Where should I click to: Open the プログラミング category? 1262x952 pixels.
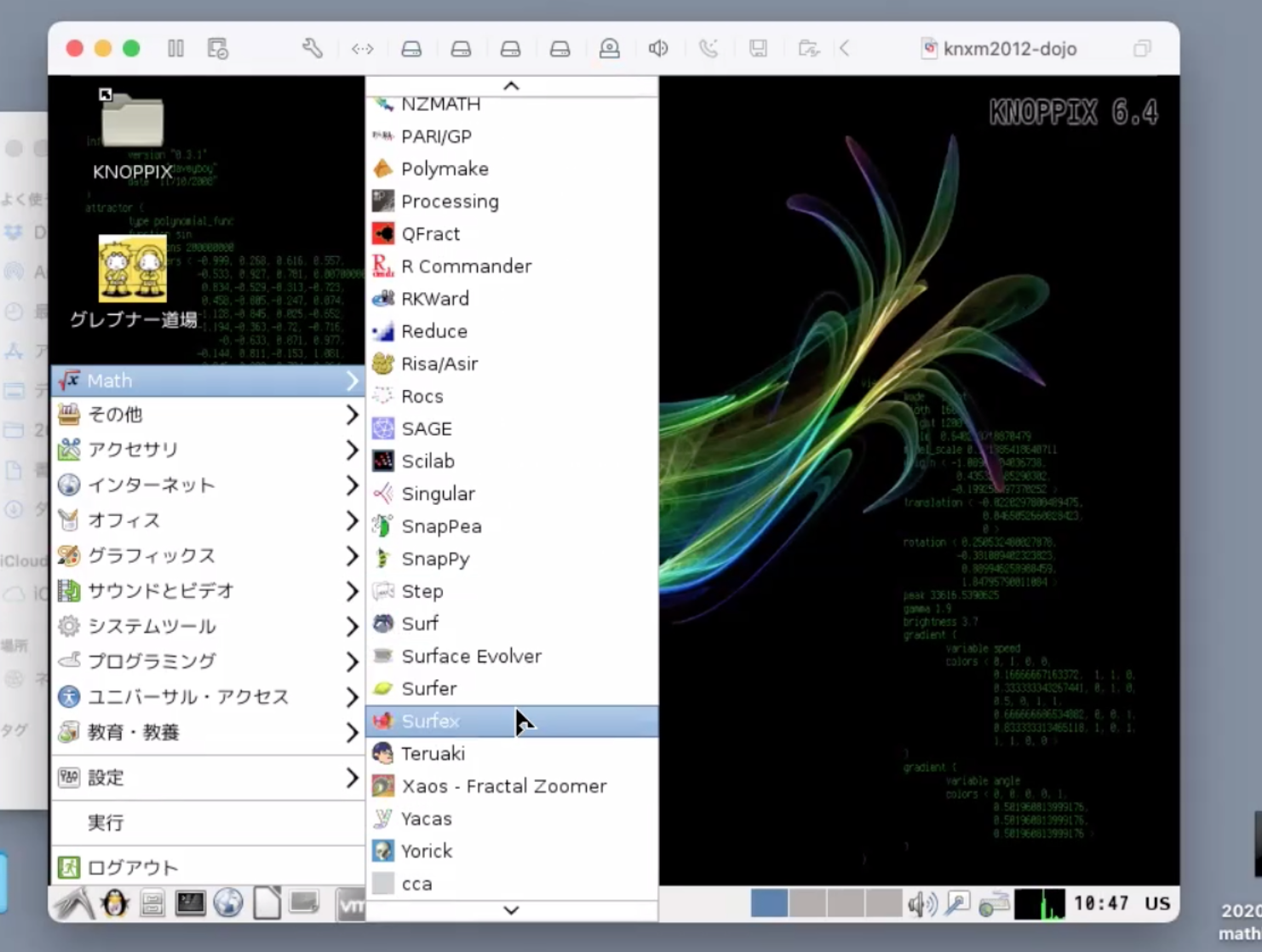pyautogui.click(x=208, y=662)
